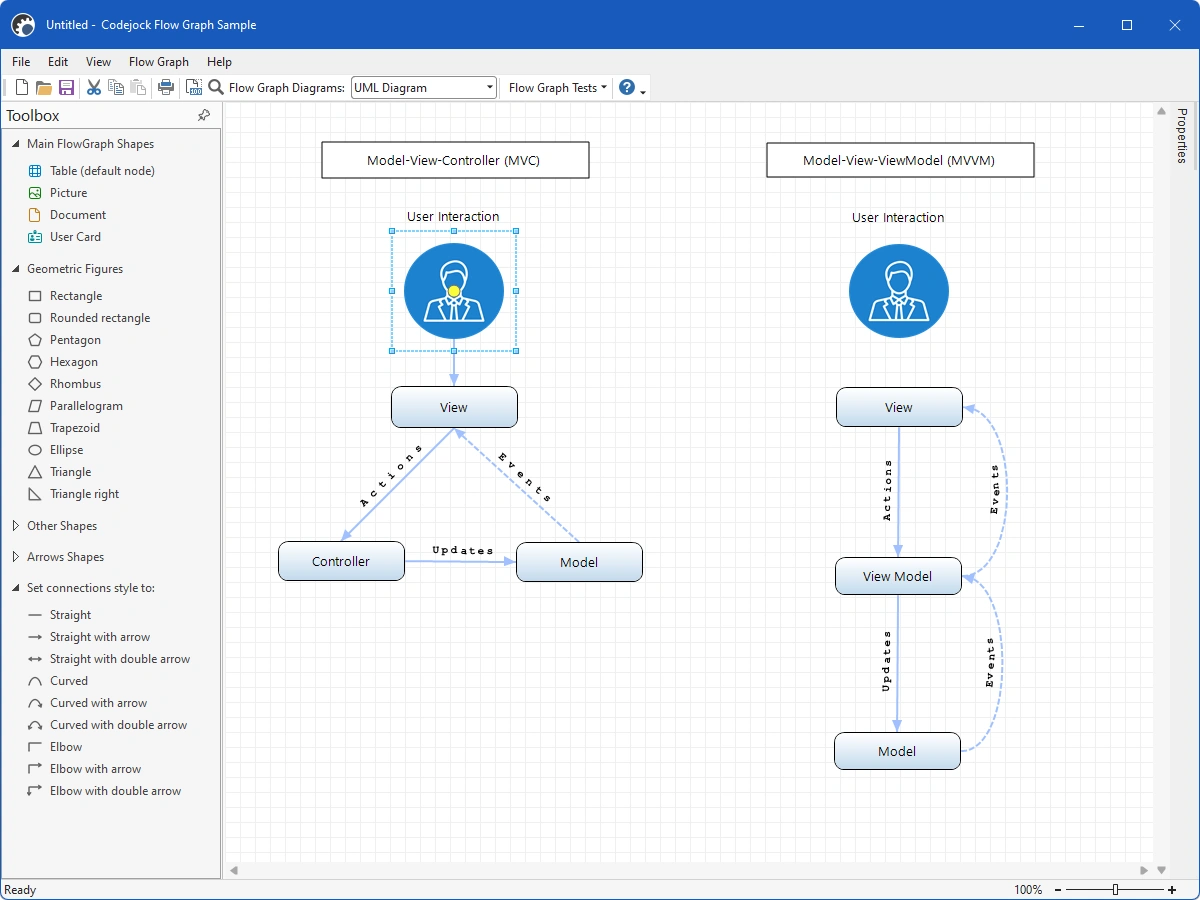
Task: Choose the Triangle right figure
Action: pos(84,494)
